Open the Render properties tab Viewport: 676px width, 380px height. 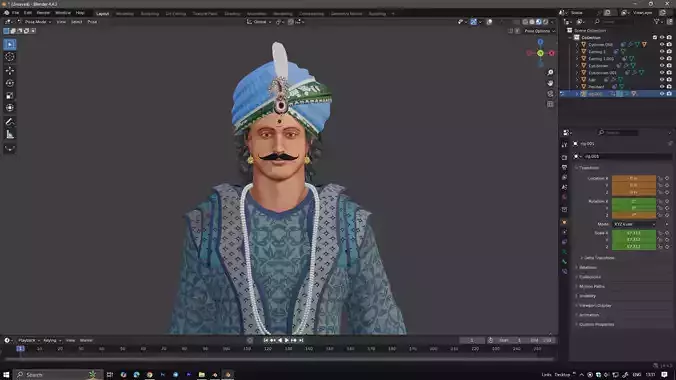(564, 157)
